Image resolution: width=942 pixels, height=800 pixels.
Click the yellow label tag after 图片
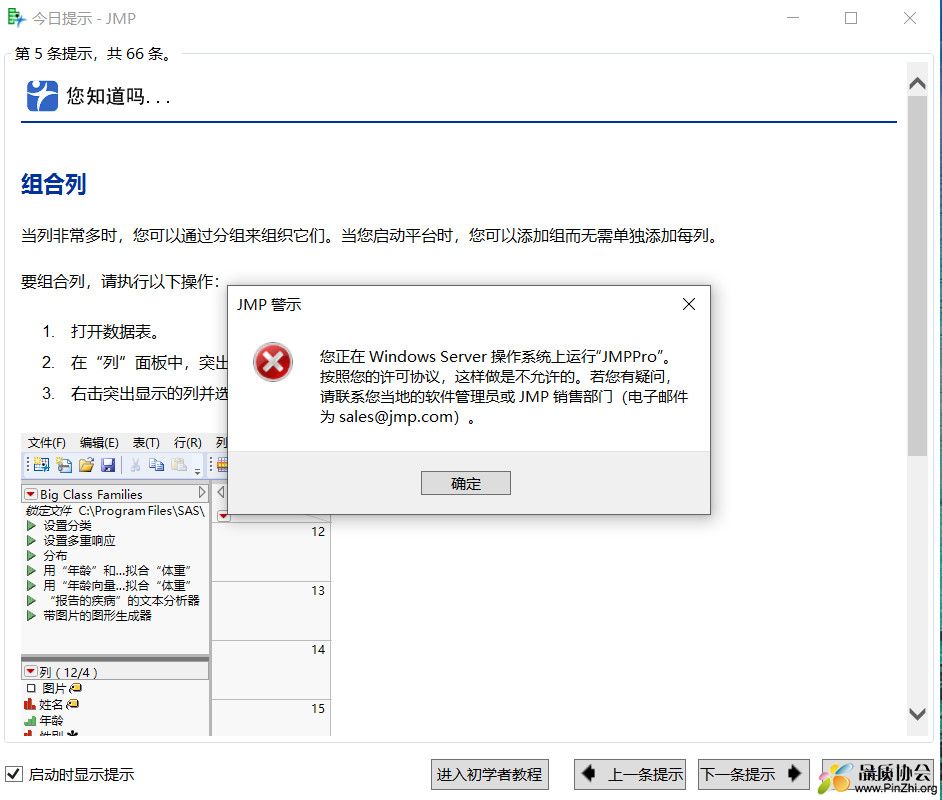[76, 688]
